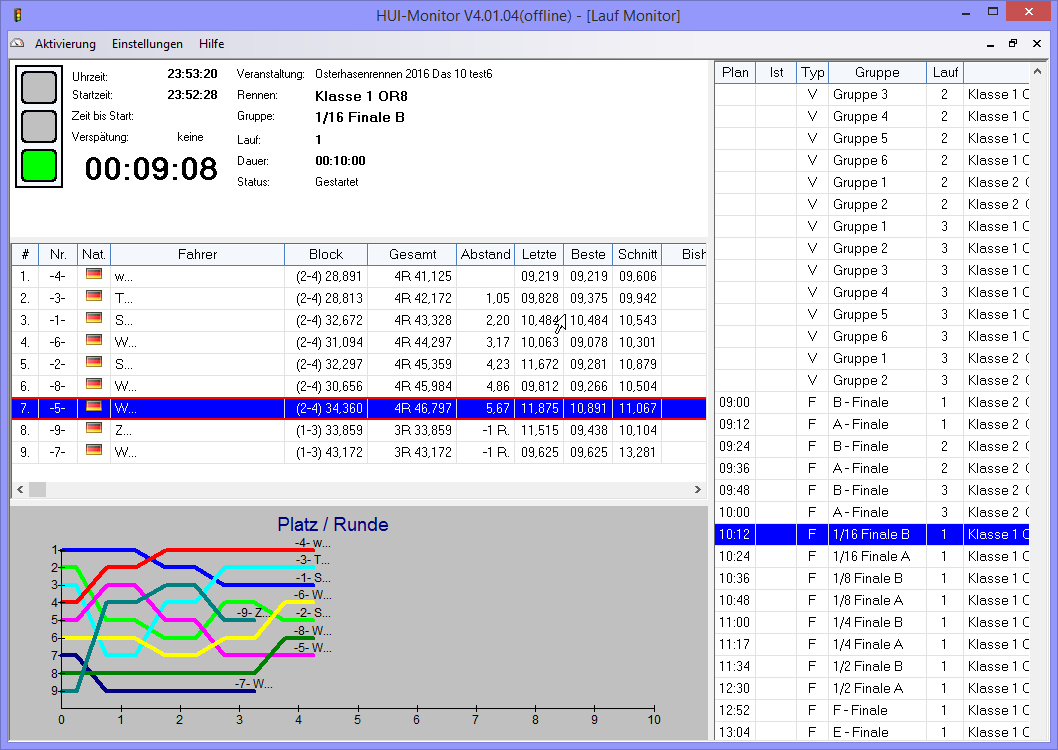This screenshot has width=1058, height=750.
Task: Open the Hilfe menu
Action: click(211, 44)
